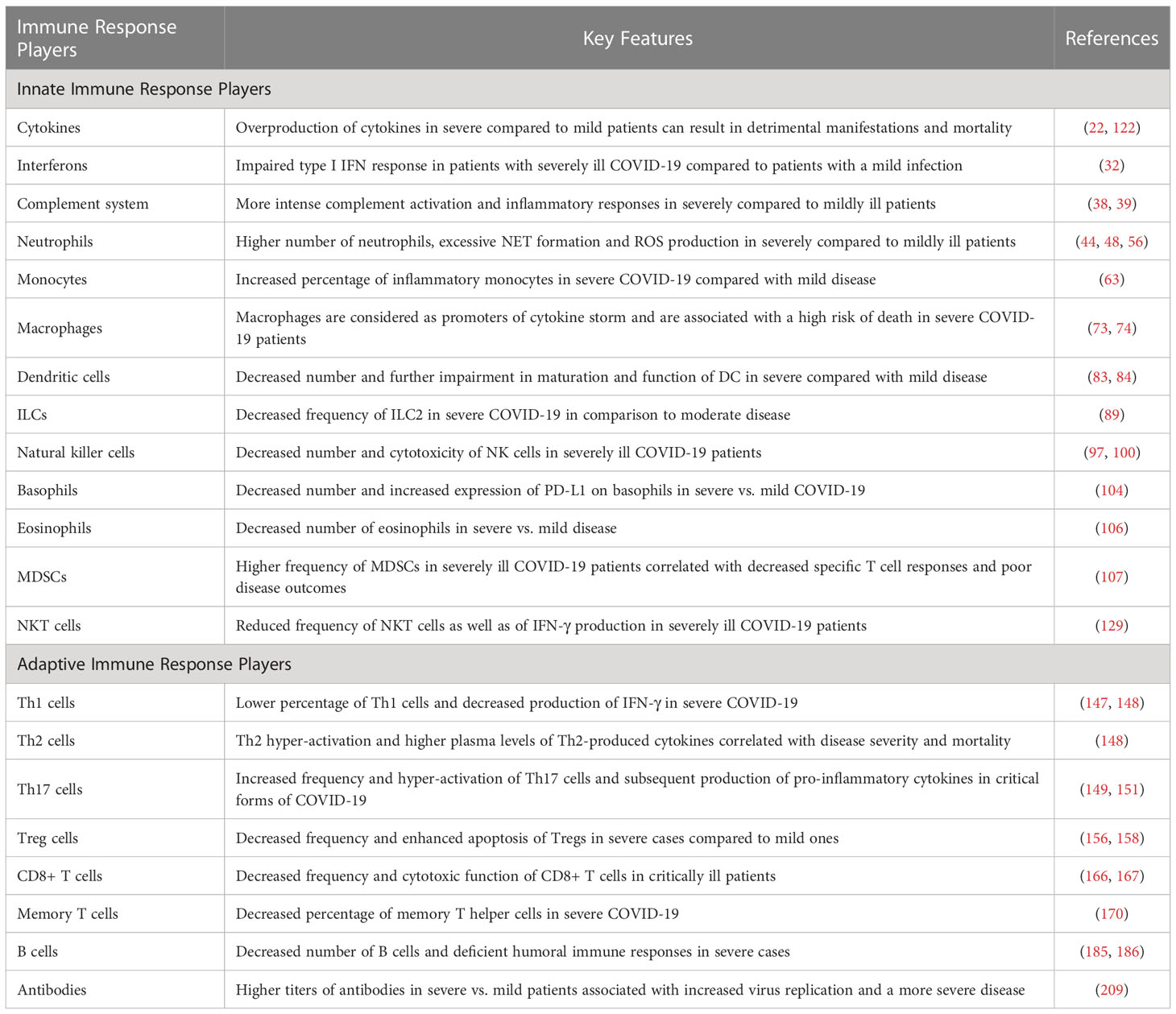Select the 'Memory T cells' row label
This screenshot has width=1176, height=1014.
[x=68, y=914]
